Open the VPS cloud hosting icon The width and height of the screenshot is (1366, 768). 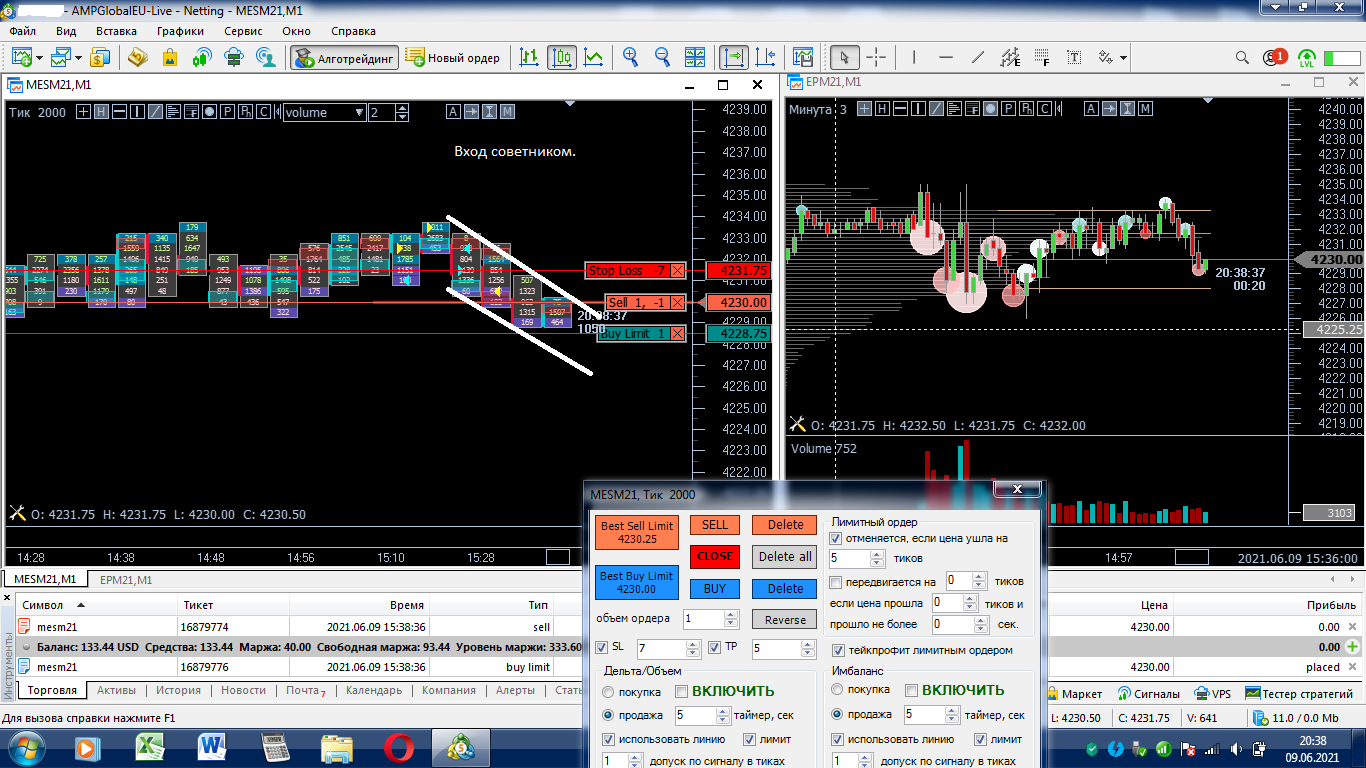pyautogui.click(x=234, y=57)
